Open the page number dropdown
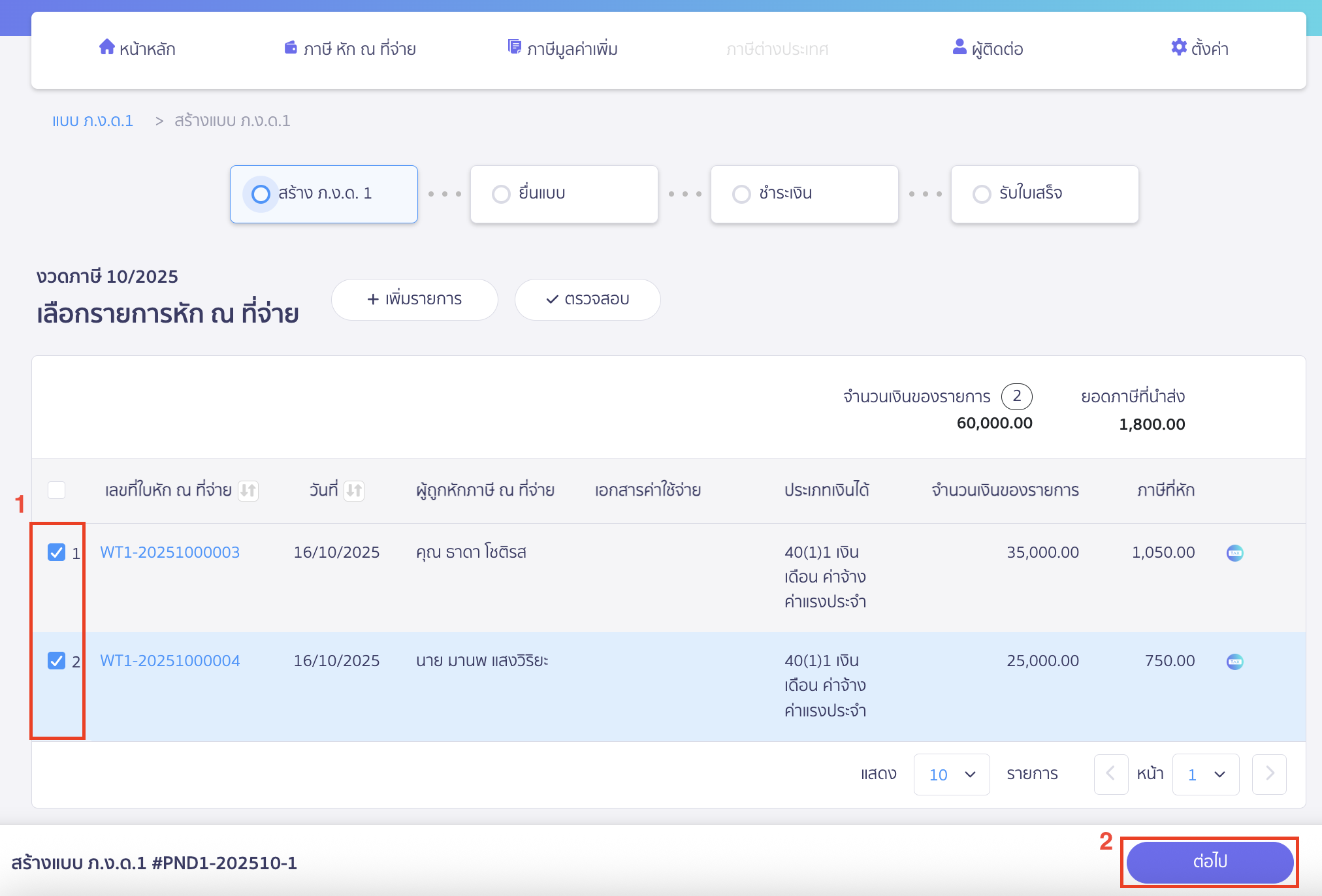1322x896 pixels. pos(1205,775)
